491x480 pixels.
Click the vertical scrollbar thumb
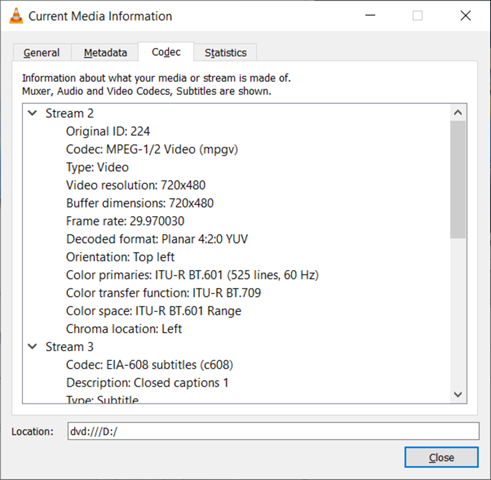tap(458, 180)
